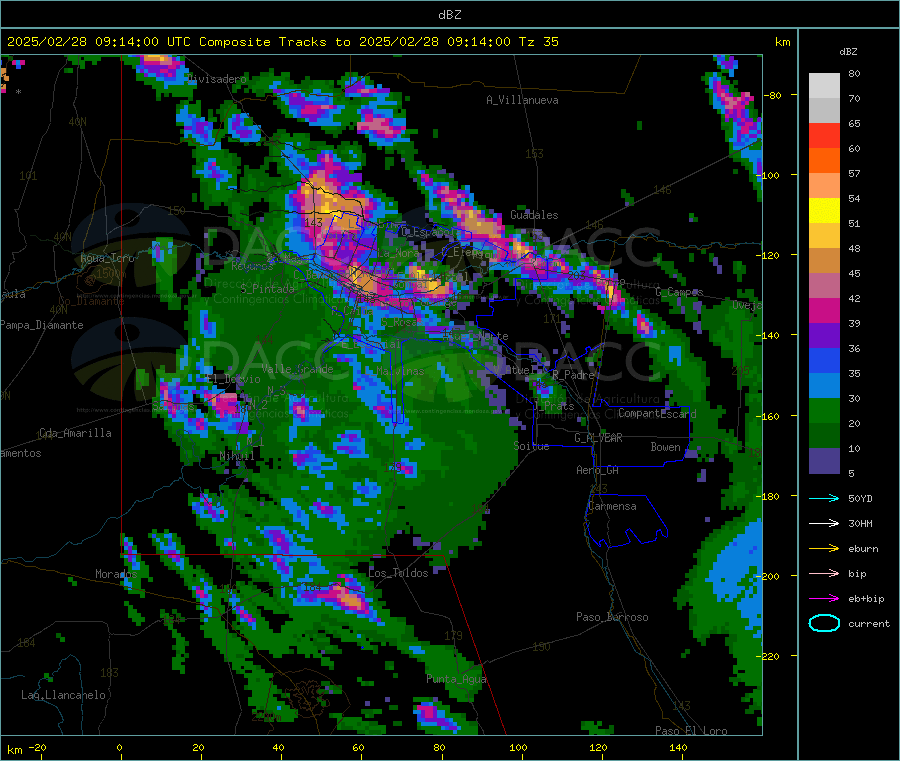Click the Lag.Llancanelo map label
Screen dimensions: 900x761
click(63, 696)
